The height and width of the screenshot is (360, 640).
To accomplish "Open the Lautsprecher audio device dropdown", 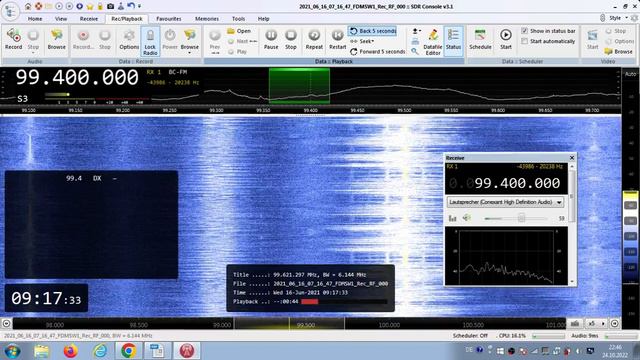I will click(x=505, y=202).
